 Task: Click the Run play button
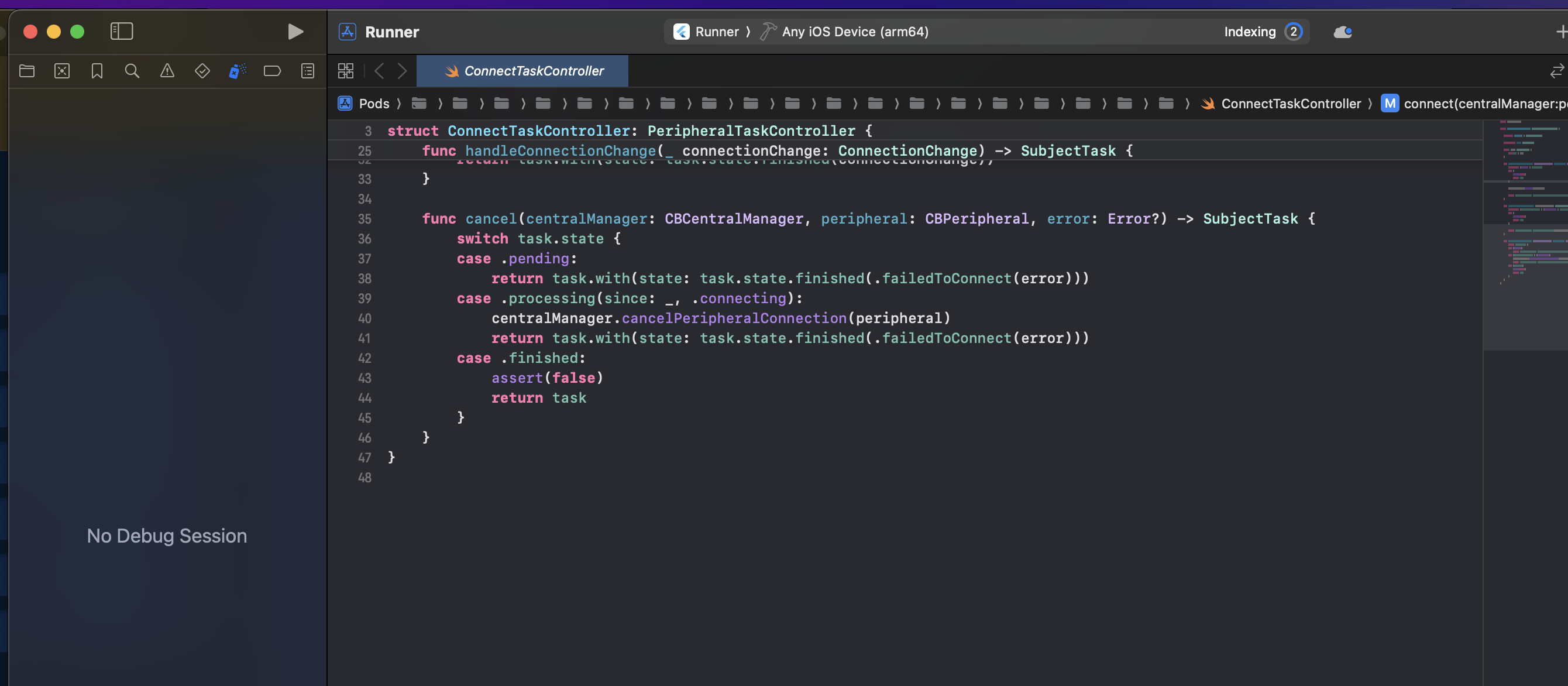[x=295, y=31]
